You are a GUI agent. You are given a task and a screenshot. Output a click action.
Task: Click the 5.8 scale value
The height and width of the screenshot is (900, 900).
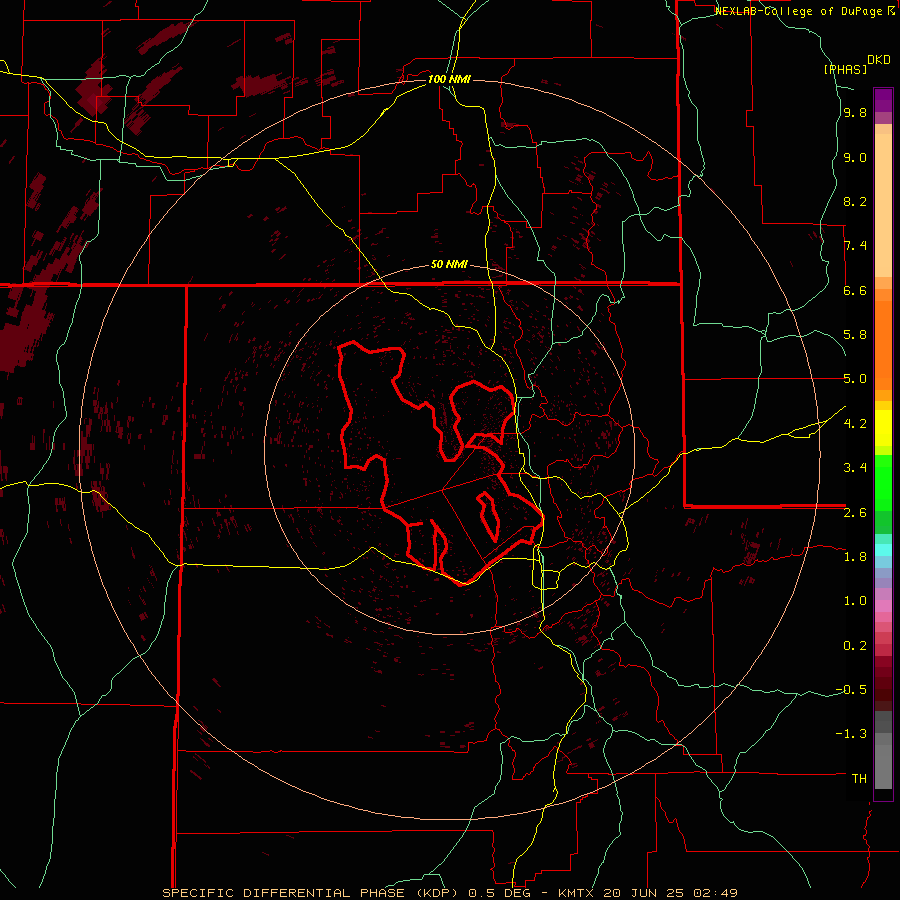pyautogui.click(x=855, y=335)
